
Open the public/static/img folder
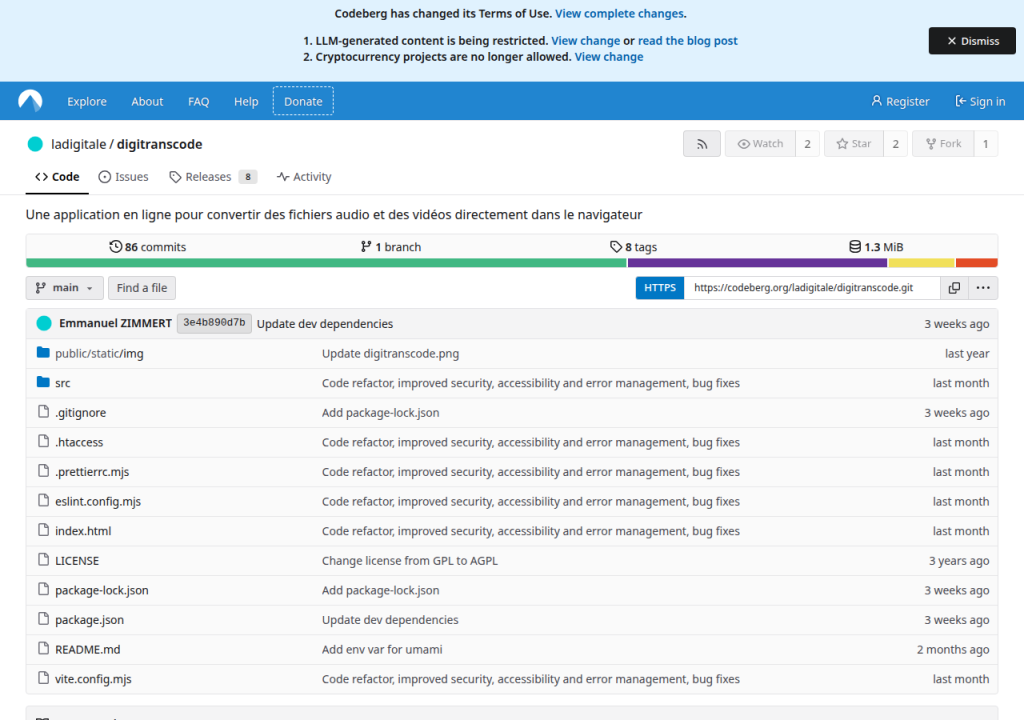[99, 353]
